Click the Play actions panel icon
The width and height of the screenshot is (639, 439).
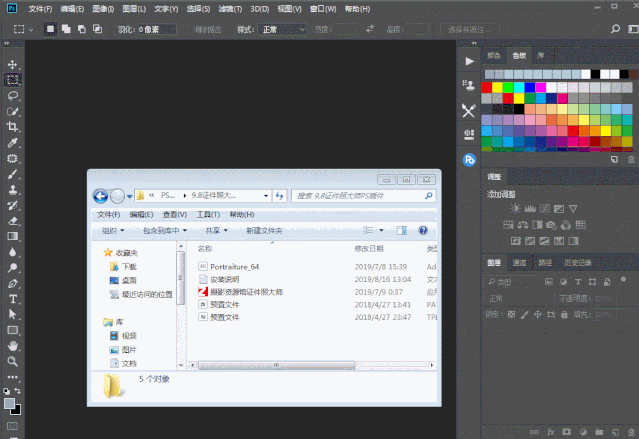point(469,62)
